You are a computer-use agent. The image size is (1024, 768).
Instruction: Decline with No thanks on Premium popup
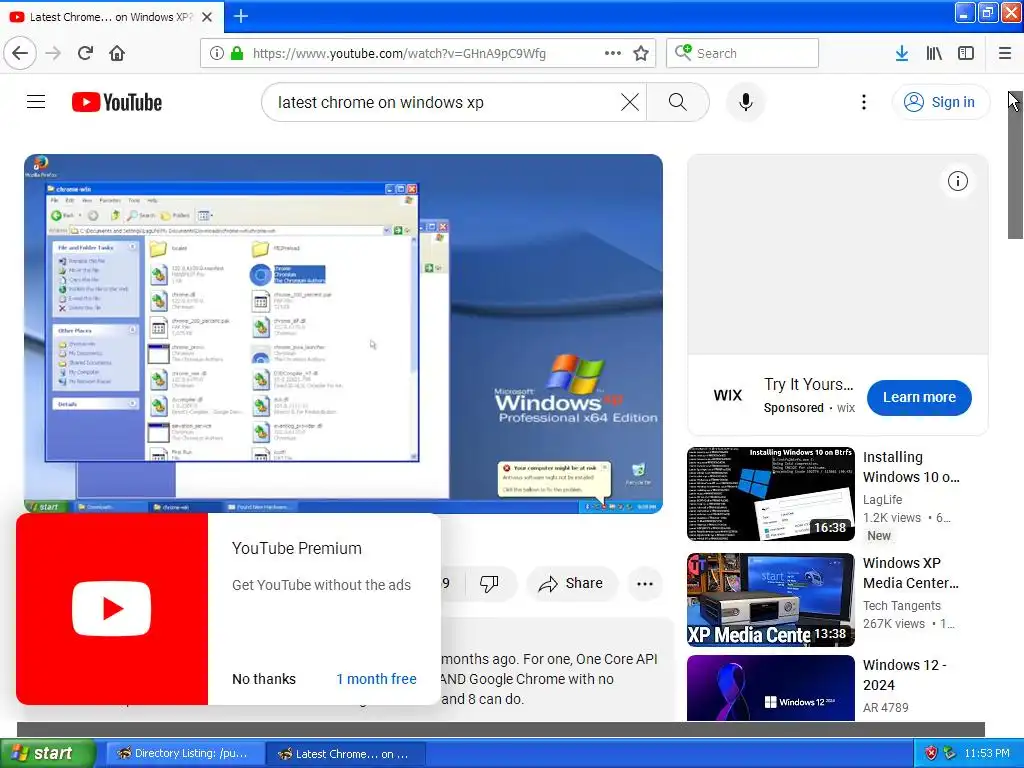[x=264, y=679]
